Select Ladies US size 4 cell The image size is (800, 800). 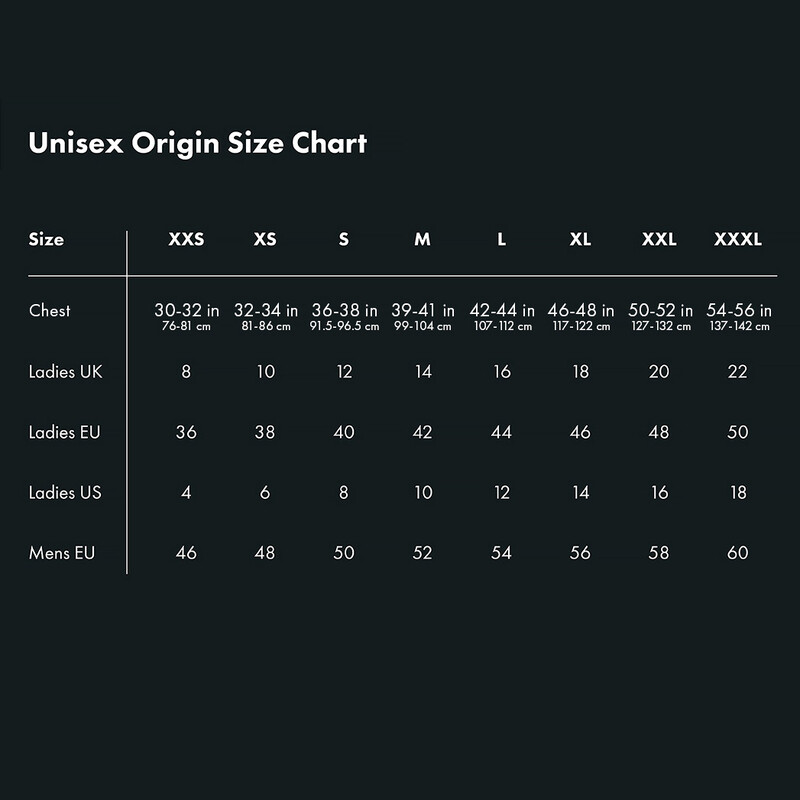pyautogui.click(x=186, y=492)
